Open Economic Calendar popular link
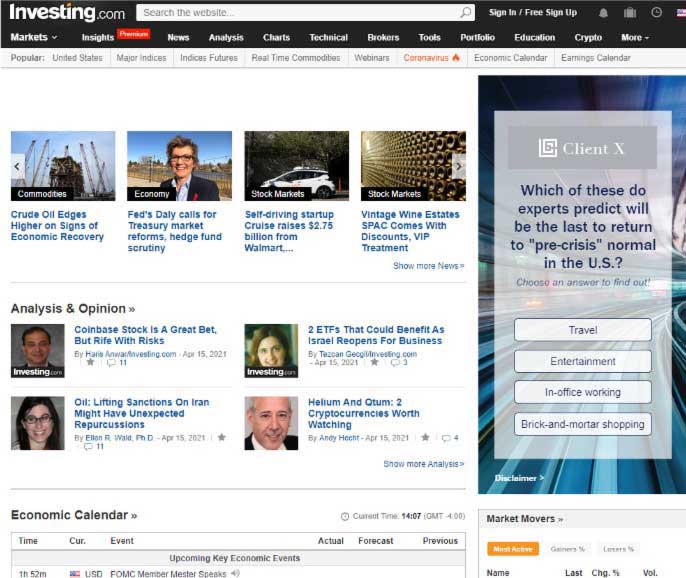686x578 pixels. 510,58
